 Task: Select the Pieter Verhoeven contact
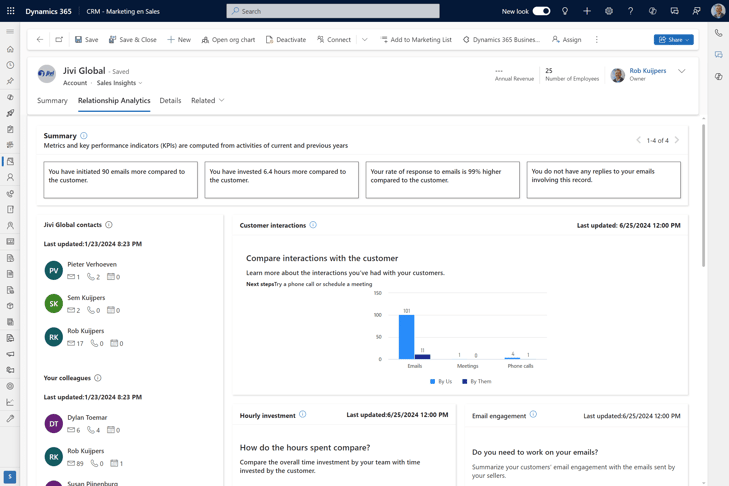tap(92, 264)
